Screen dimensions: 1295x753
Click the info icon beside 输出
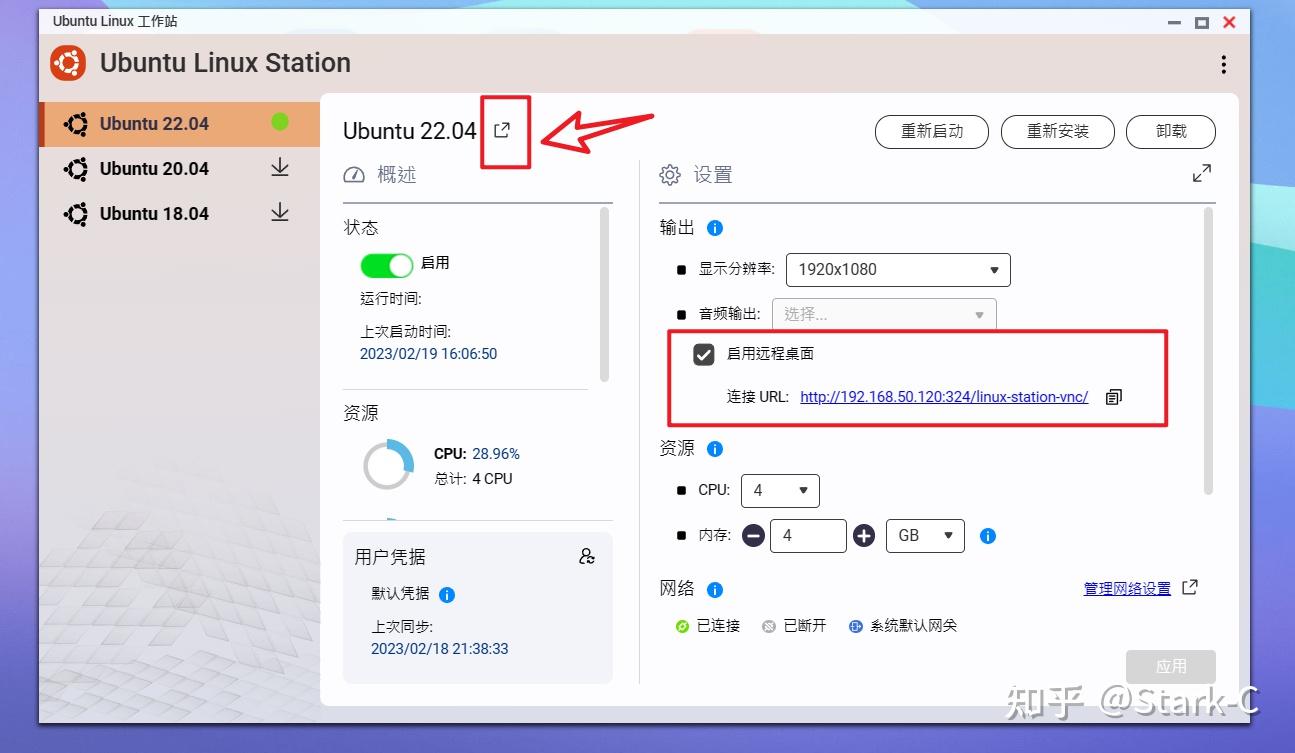(x=714, y=227)
